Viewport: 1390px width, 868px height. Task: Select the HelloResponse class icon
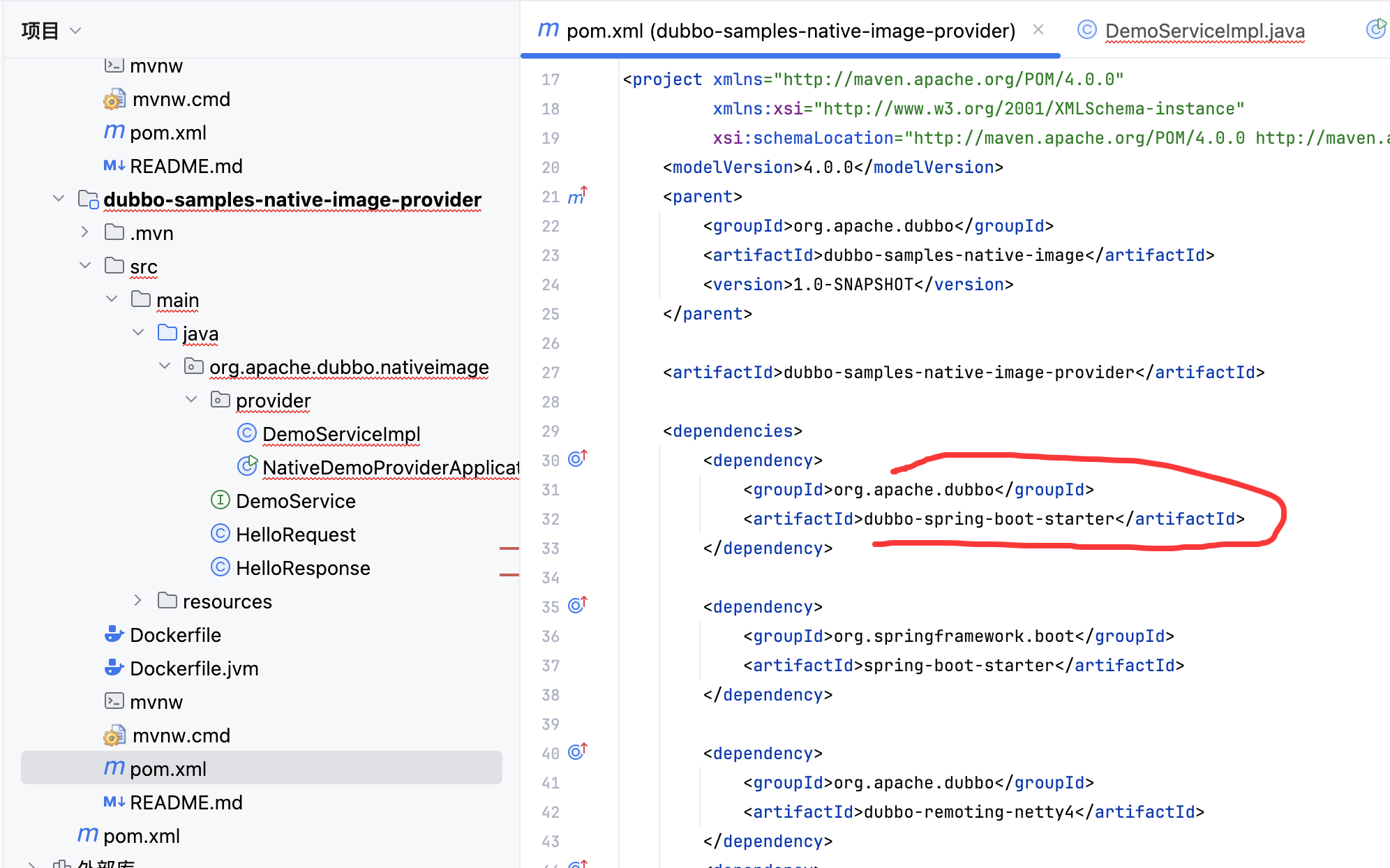point(221,567)
